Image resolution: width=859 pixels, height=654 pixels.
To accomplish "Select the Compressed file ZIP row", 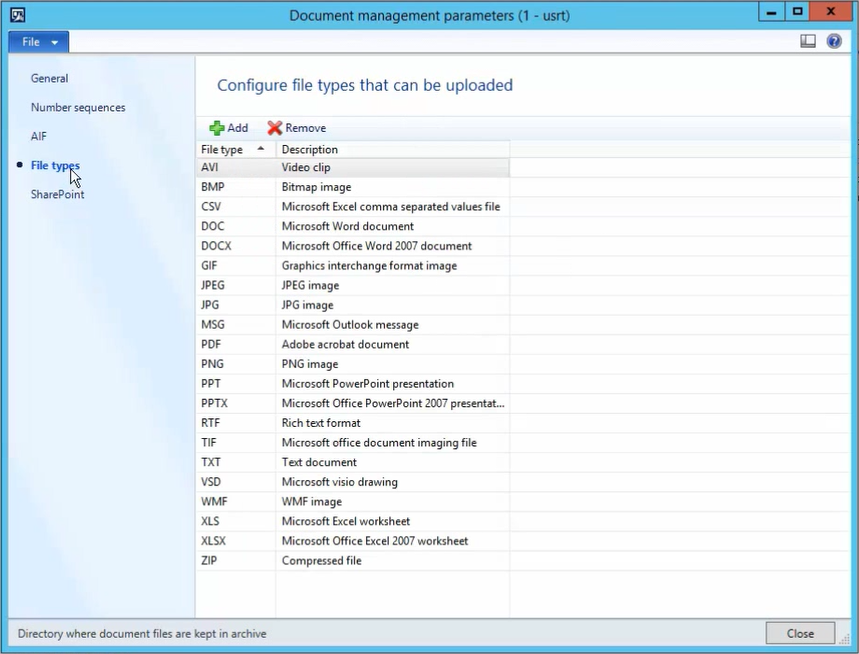I will coord(353,561).
